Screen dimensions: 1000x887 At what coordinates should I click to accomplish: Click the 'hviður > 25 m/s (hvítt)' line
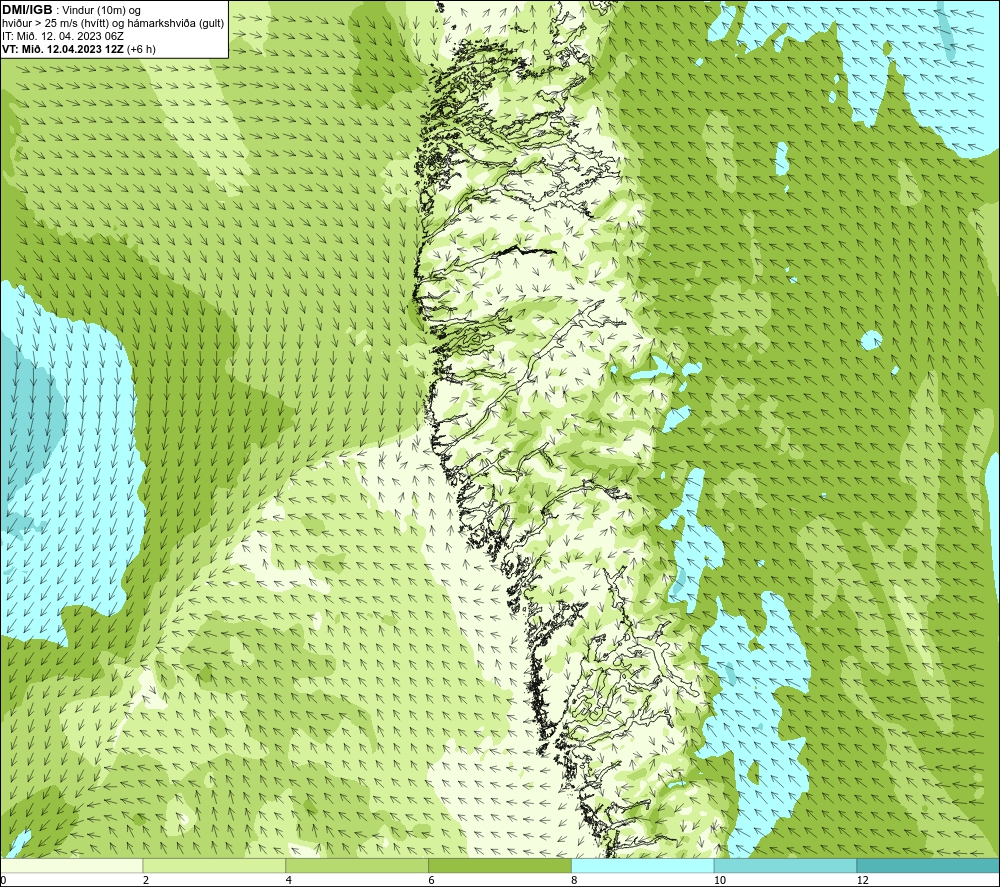(x=113, y=24)
